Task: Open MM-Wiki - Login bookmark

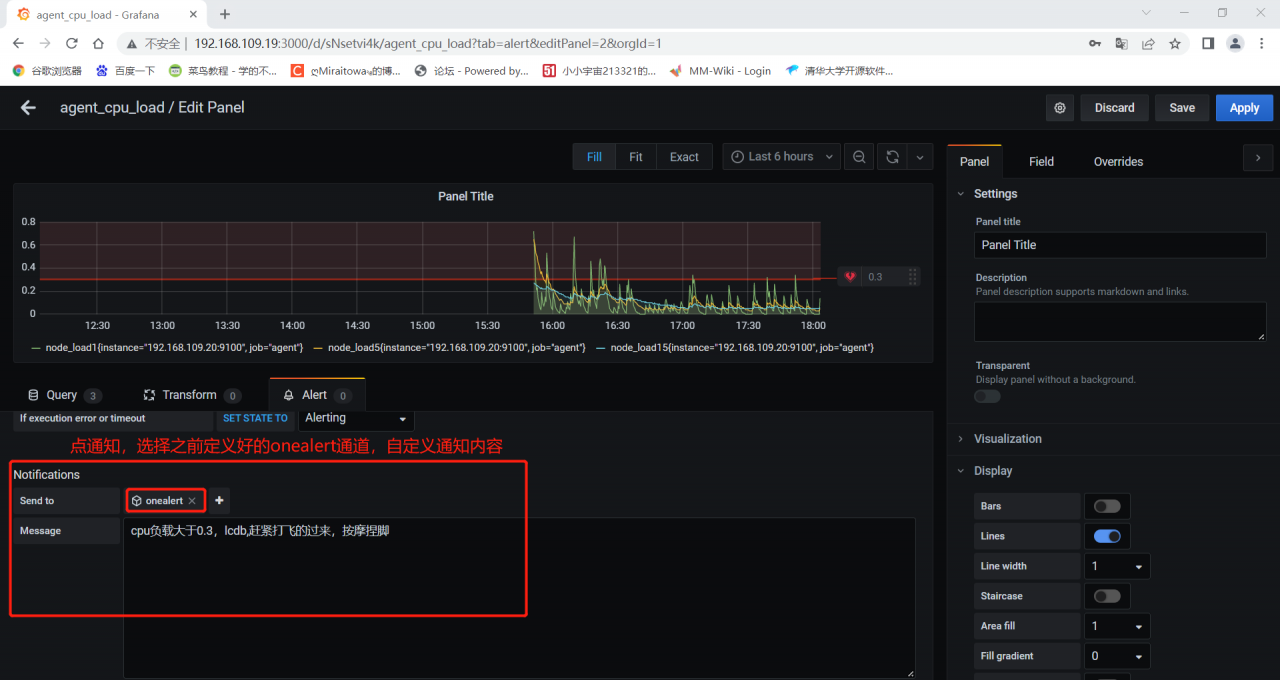Action: coord(720,71)
